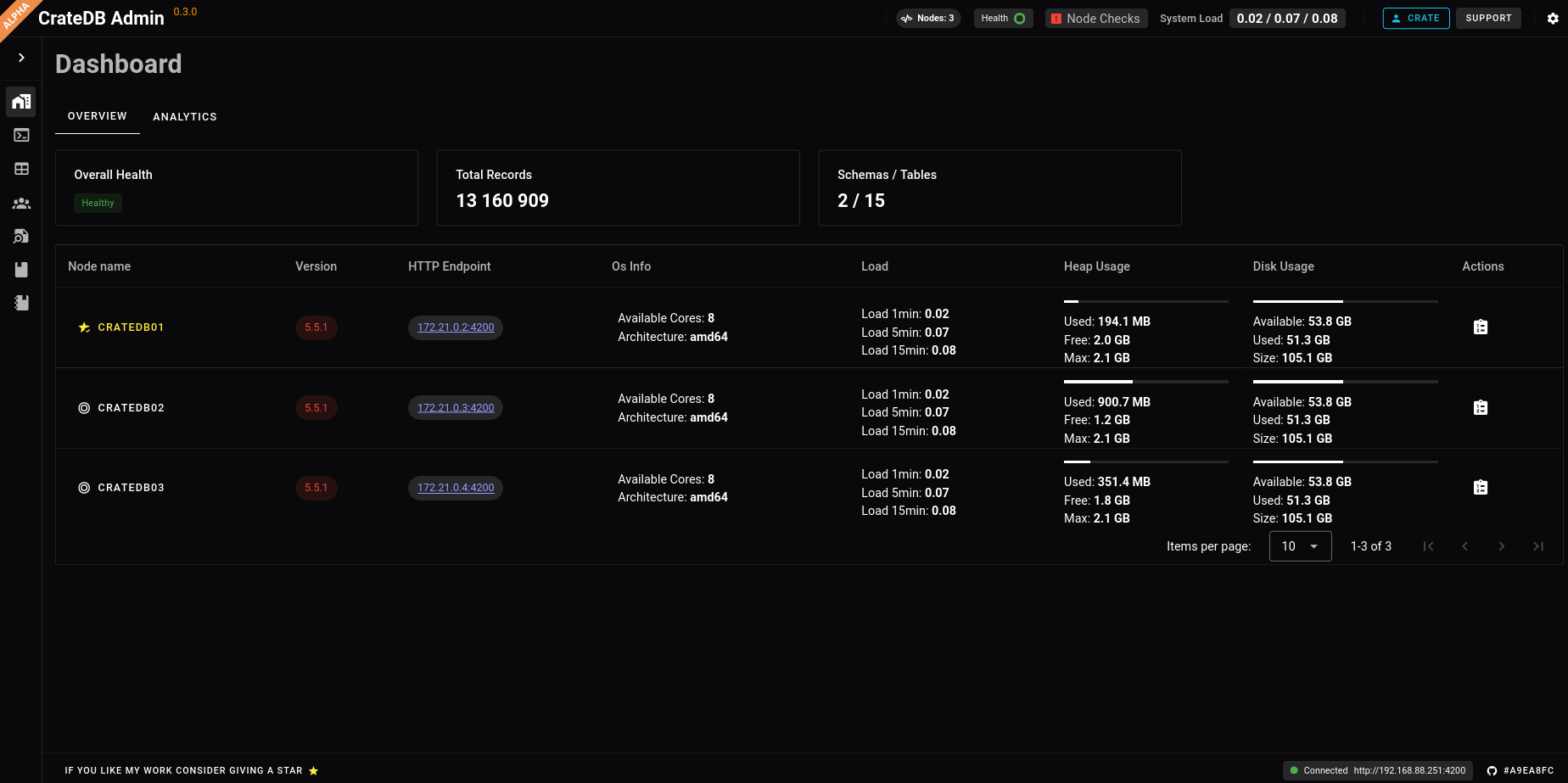The image size is (1568, 783).
Task: Click the CrateDB Admin title
Action: (101, 19)
